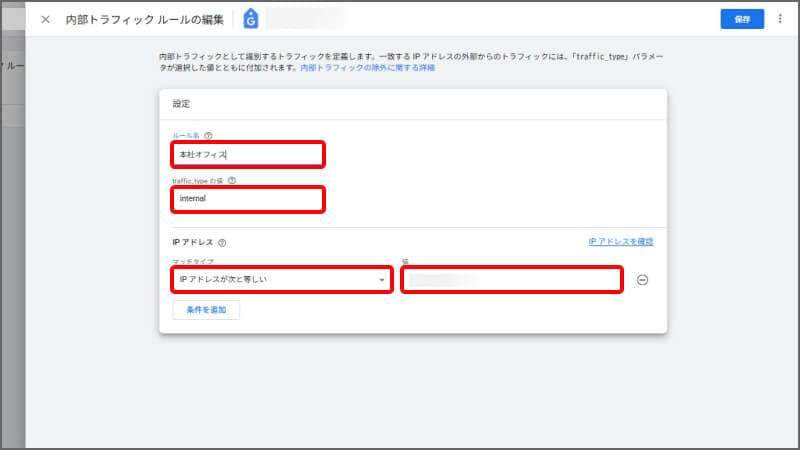Close the internal traffic rule editor
The width and height of the screenshot is (800, 450).
(45, 19)
